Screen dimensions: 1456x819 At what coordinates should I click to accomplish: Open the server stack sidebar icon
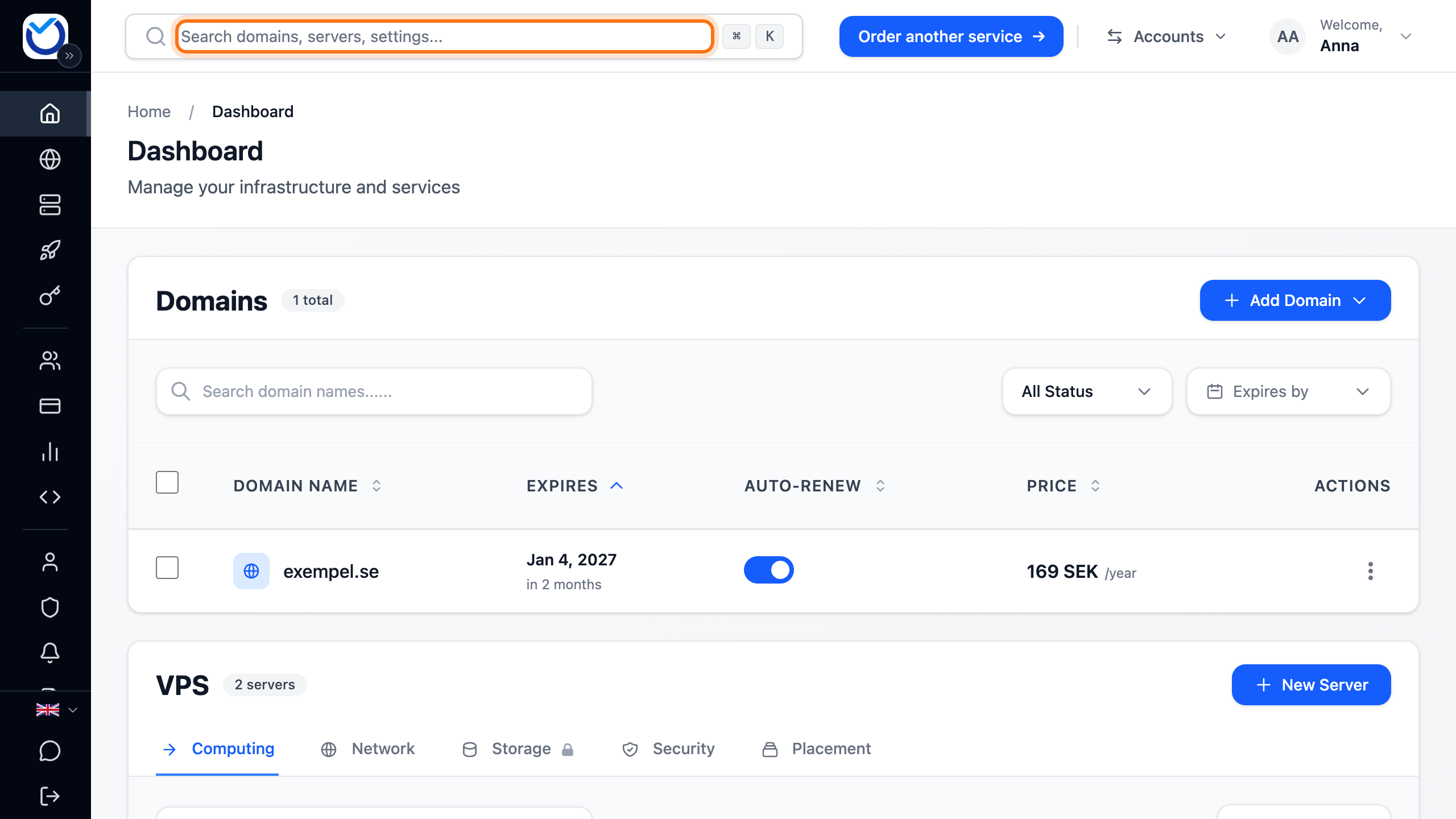point(50,205)
